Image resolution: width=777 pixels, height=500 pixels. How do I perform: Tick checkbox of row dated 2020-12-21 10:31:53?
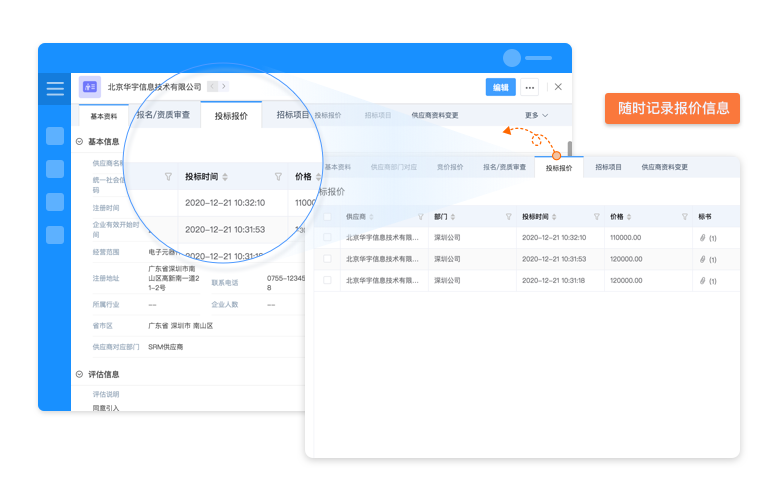pos(327,259)
